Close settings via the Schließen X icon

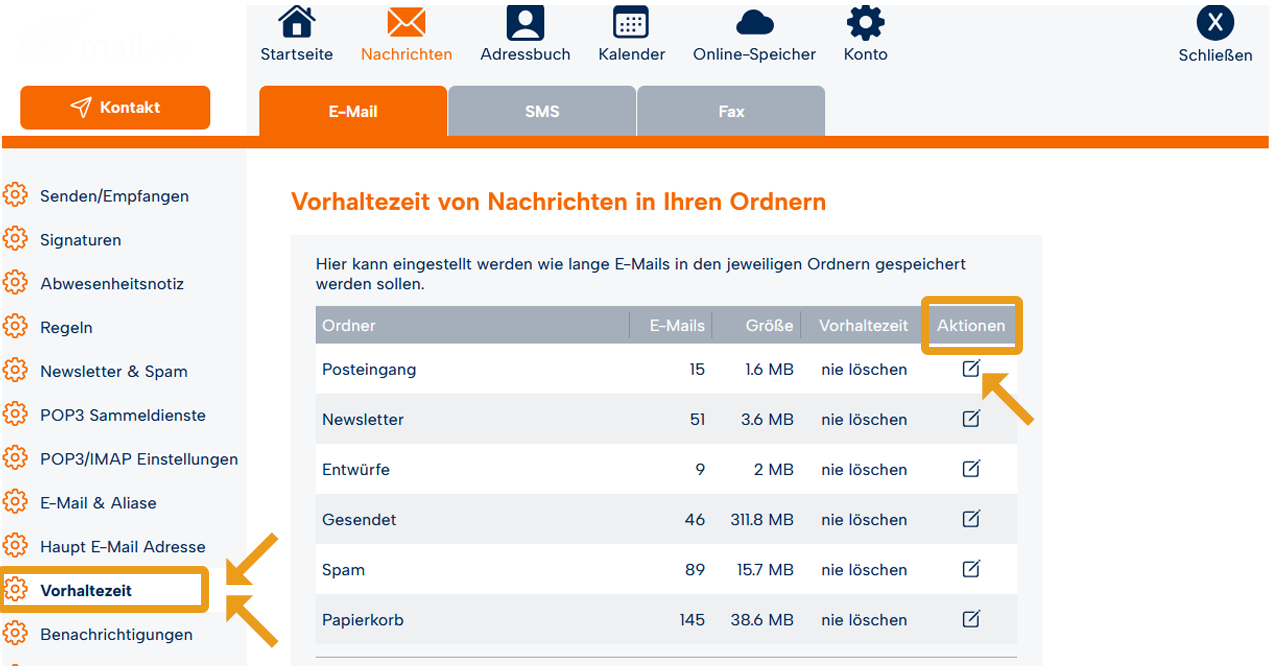pos(1215,22)
